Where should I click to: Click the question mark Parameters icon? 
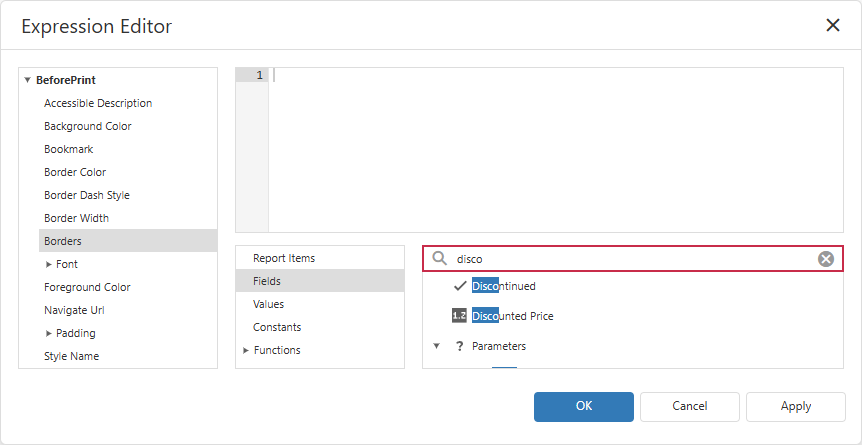tap(460, 346)
